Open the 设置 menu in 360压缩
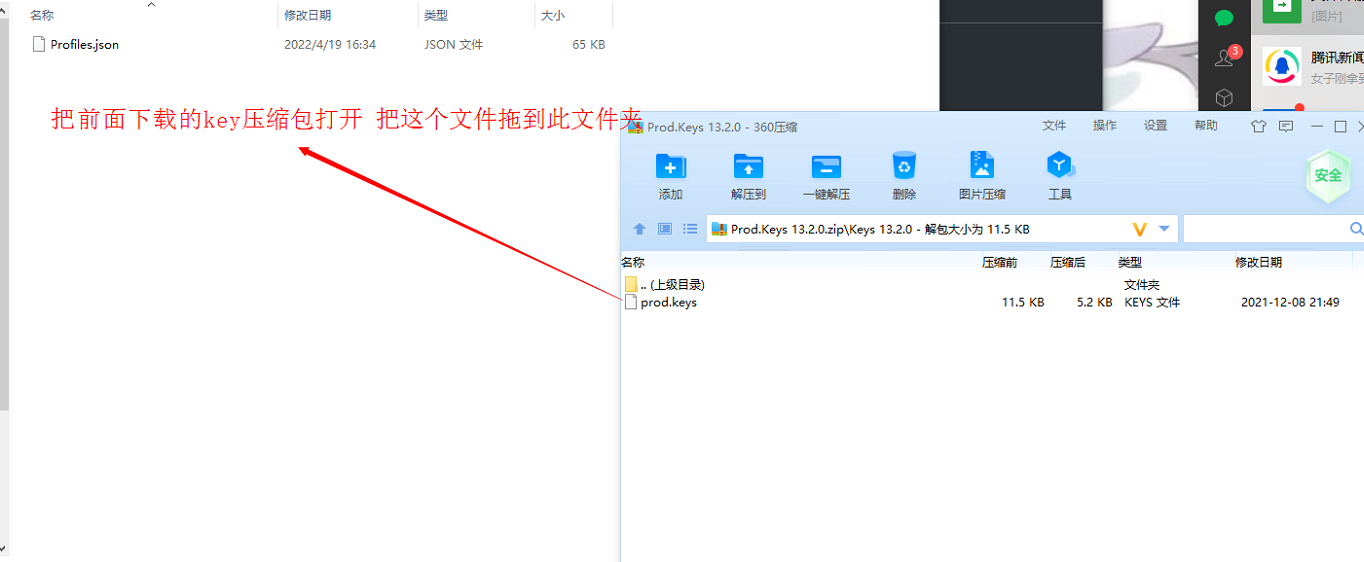 click(x=1155, y=126)
